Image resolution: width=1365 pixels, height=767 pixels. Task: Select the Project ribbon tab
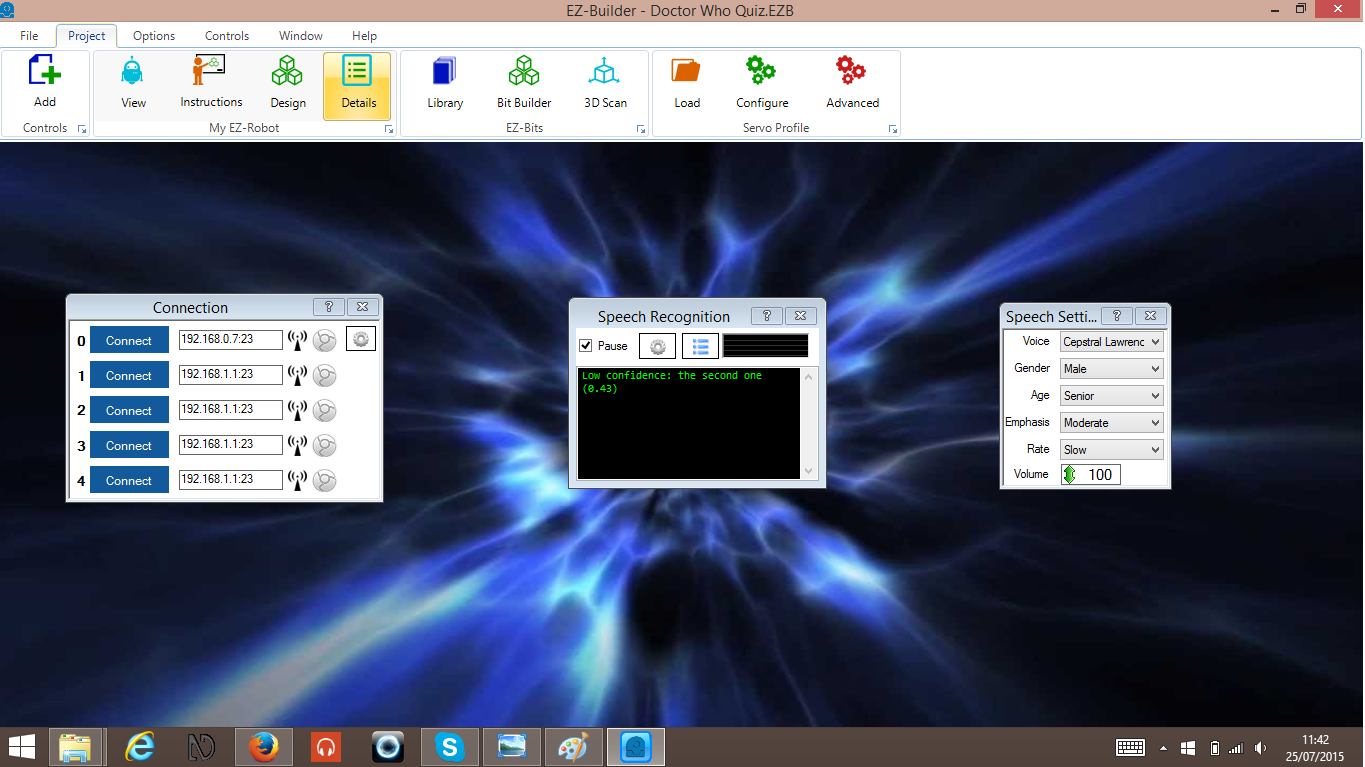(87, 36)
